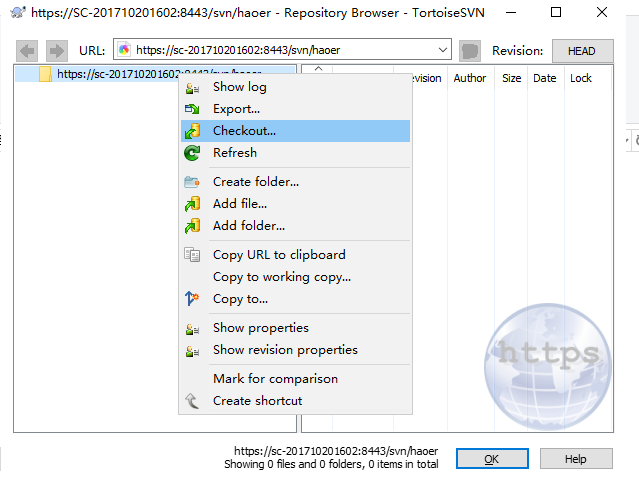Screen dimensions: 639x477
Task: Sort by the Author column header
Action: click(470, 78)
